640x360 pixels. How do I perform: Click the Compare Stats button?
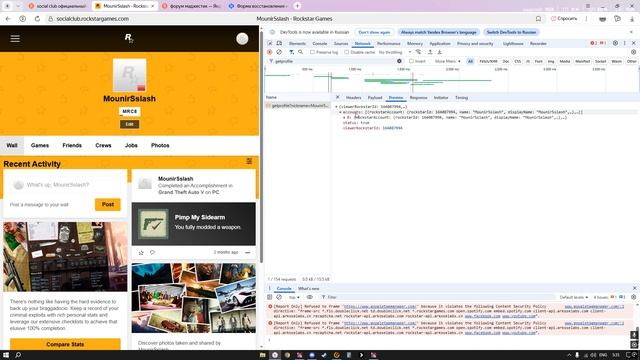tap(65, 344)
